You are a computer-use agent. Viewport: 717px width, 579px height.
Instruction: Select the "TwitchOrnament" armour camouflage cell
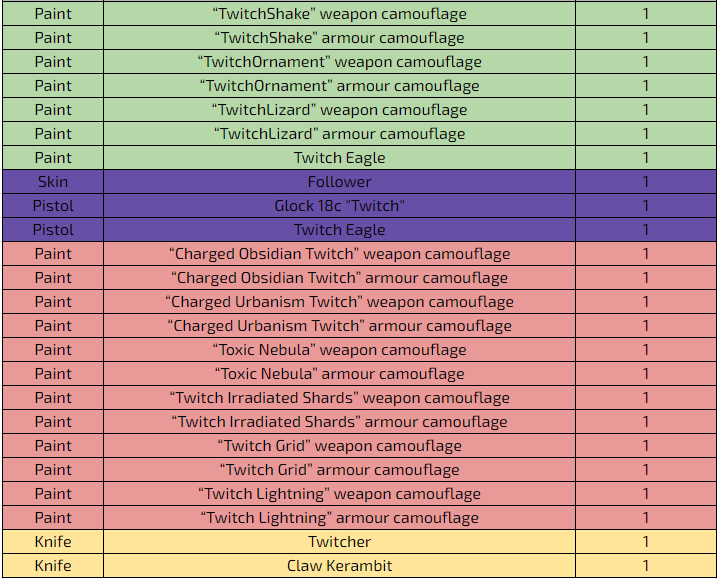[339, 86]
